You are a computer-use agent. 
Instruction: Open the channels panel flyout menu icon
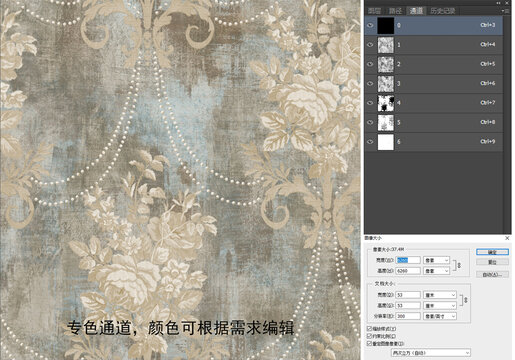505,11
